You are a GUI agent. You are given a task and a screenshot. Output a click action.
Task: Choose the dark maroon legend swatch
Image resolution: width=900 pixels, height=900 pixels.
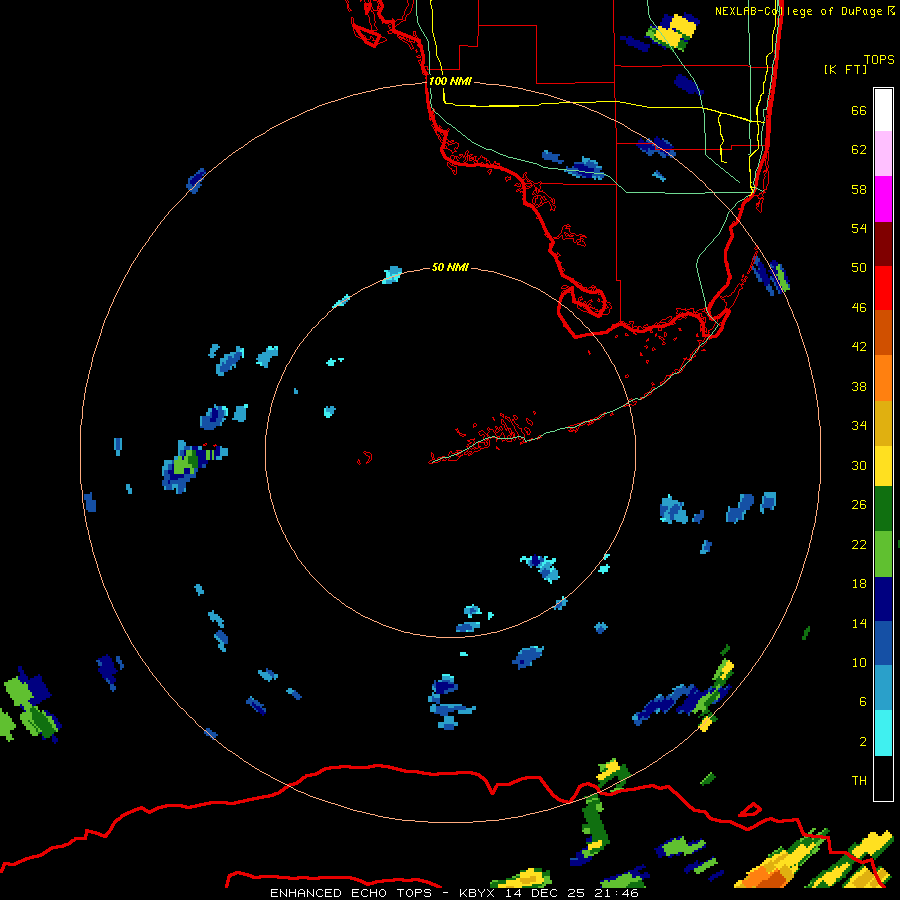(883, 243)
